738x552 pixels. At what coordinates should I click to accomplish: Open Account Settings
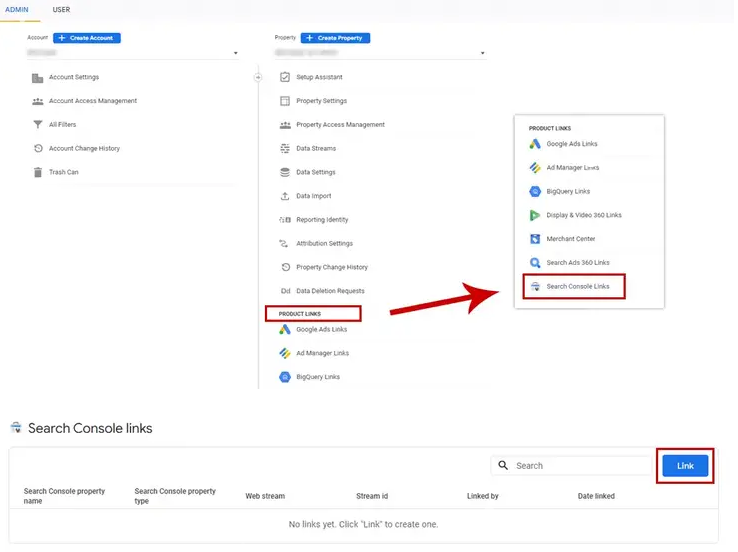pyautogui.click(x=74, y=77)
